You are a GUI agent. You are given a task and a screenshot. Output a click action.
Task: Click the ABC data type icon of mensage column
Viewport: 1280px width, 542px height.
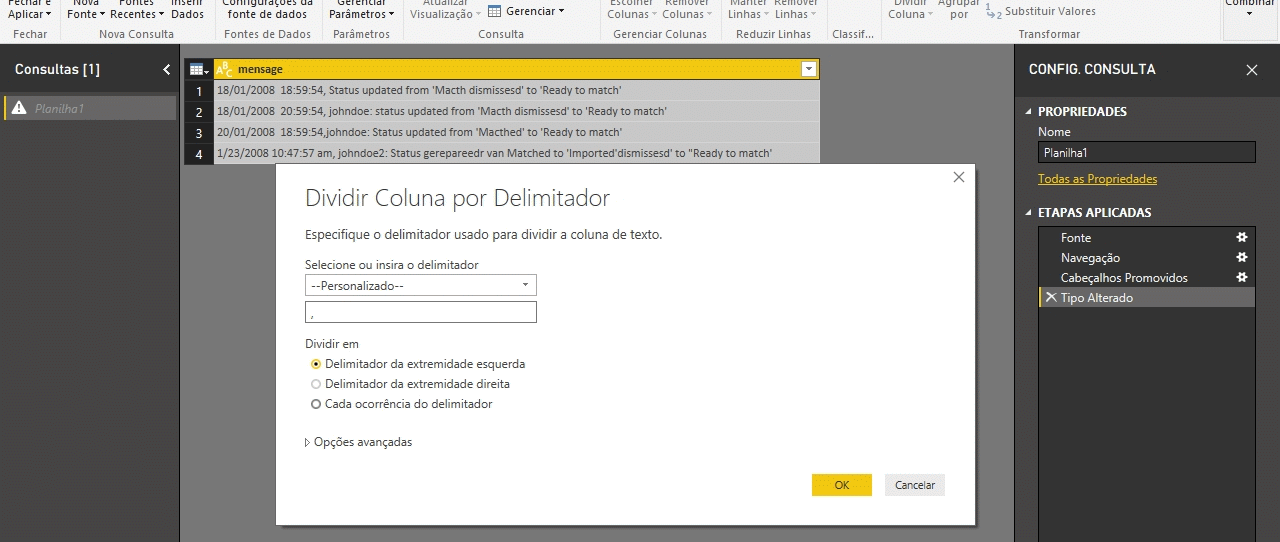[x=225, y=69]
